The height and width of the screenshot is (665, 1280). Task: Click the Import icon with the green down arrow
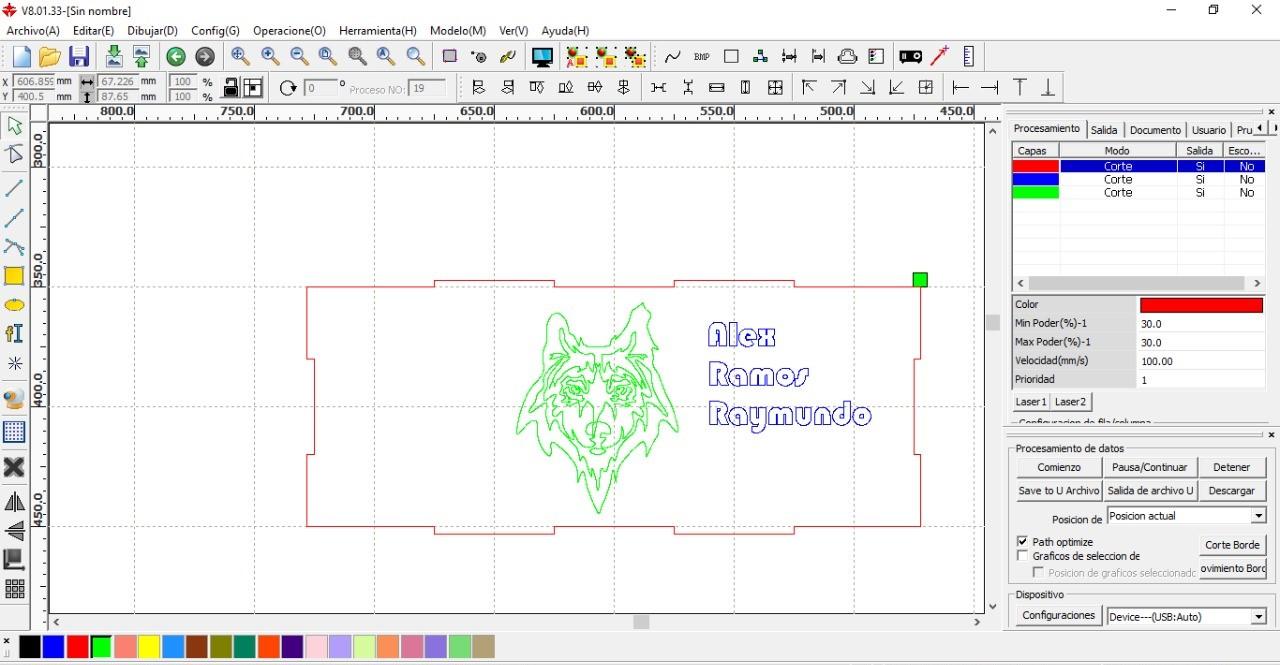(114, 57)
